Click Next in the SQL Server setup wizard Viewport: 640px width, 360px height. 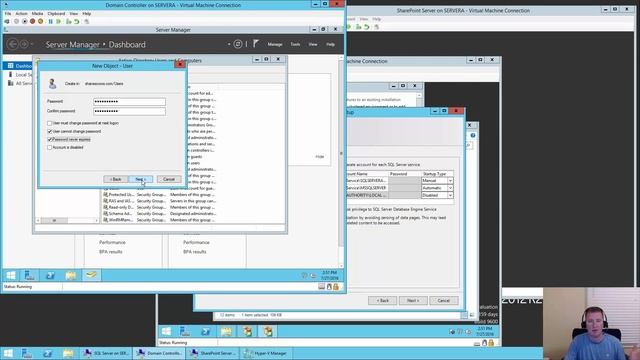point(413,301)
